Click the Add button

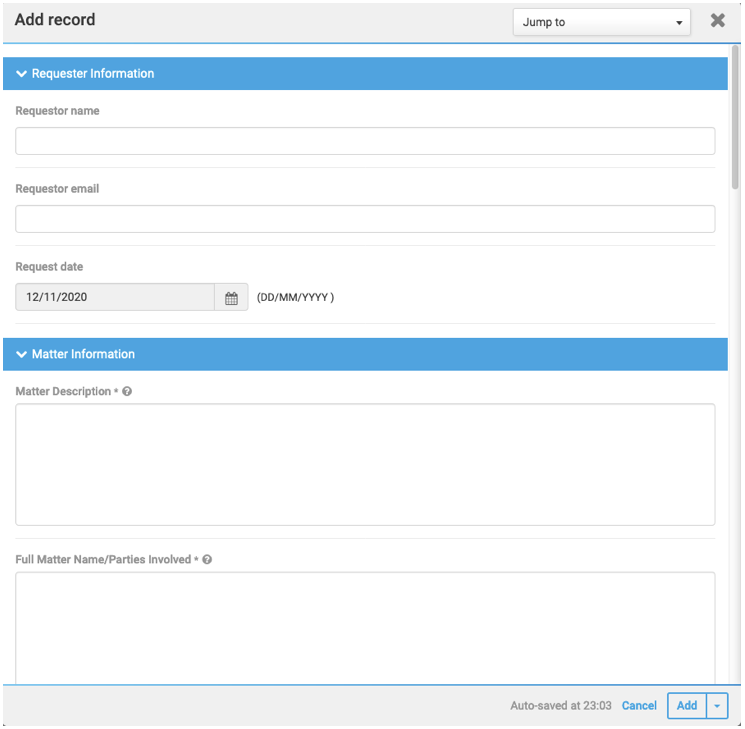(687, 707)
